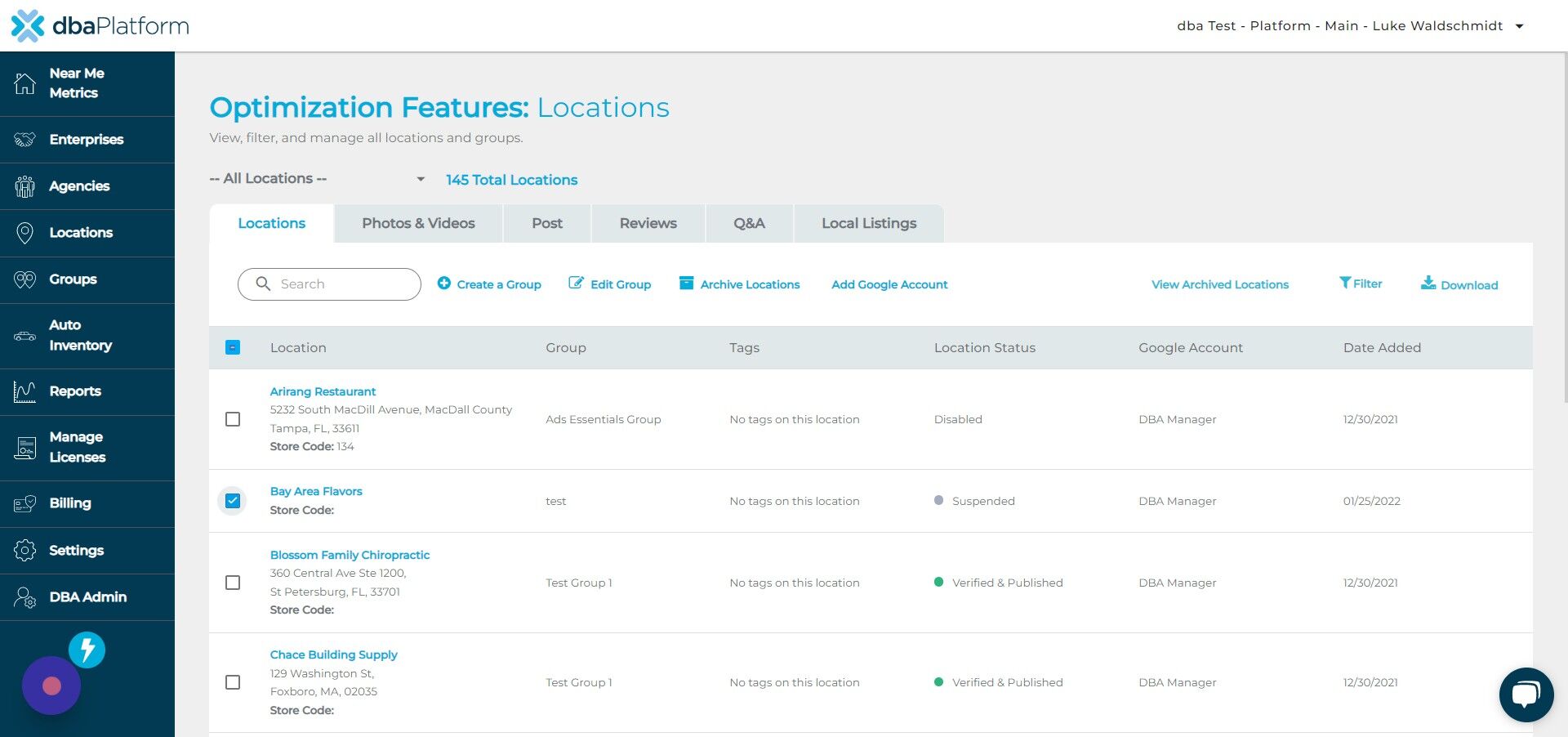This screenshot has height=737, width=1568.
Task: Toggle the select-all checkbox in table header
Action: click(x=233, y=347)
